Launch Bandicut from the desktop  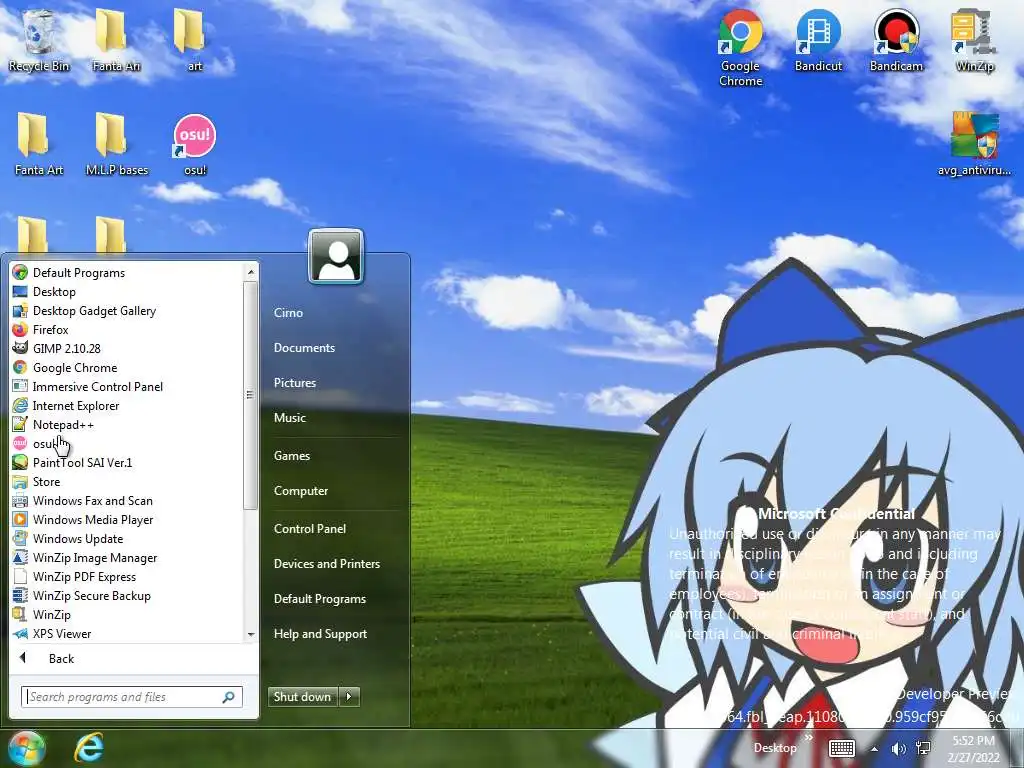tap(818, 40)
